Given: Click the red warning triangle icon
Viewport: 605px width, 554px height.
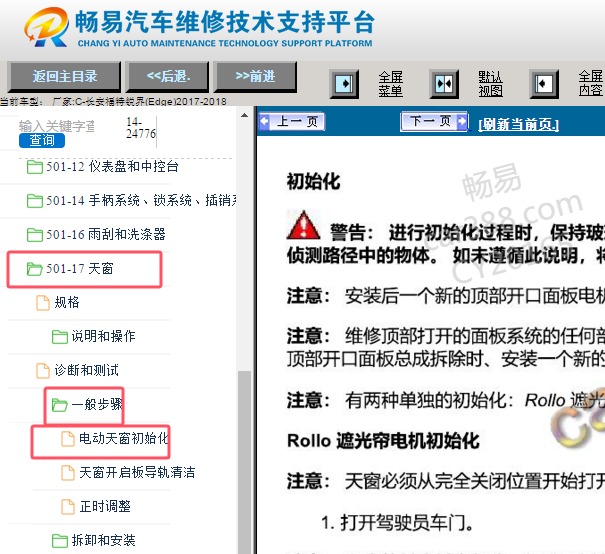Looking at the screenshot, I should click(x=303, y=225).
